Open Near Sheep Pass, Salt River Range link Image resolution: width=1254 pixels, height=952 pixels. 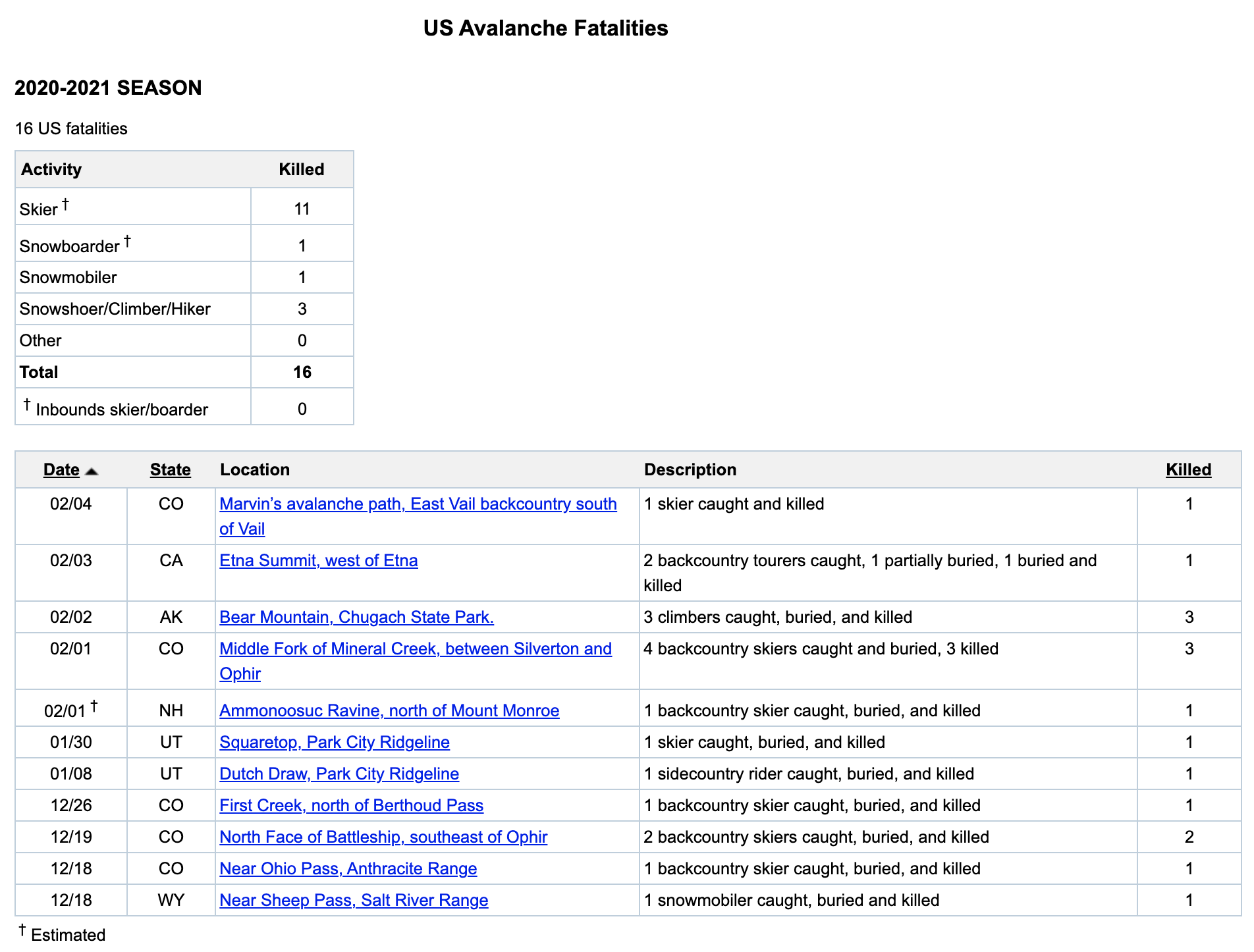[354, 900]
